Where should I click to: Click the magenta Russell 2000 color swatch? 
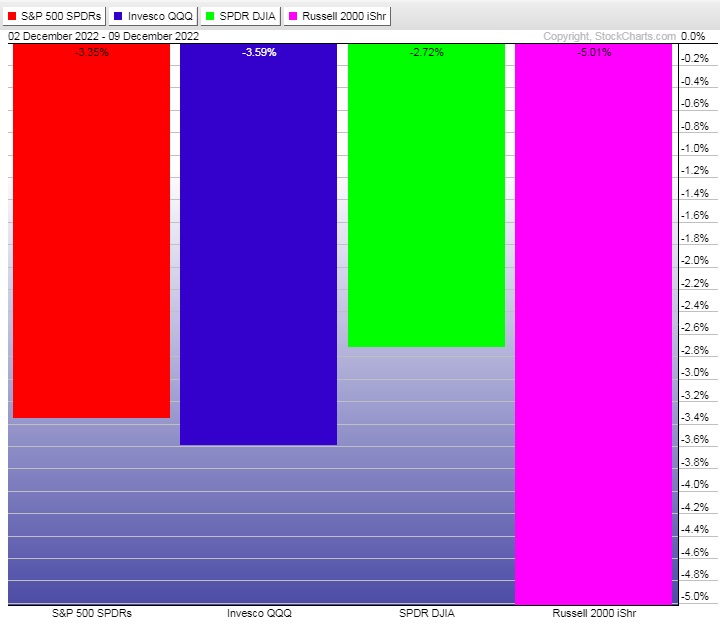pyautogui.click(x=293, y=16)
